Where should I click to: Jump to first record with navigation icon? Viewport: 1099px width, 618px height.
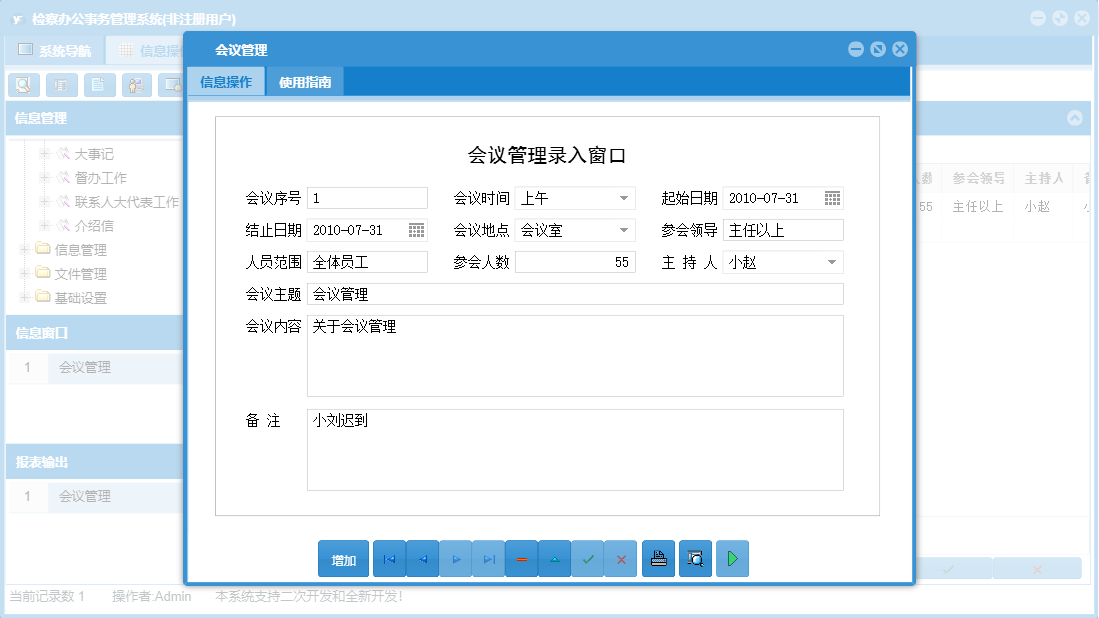[x=389, y=558]
